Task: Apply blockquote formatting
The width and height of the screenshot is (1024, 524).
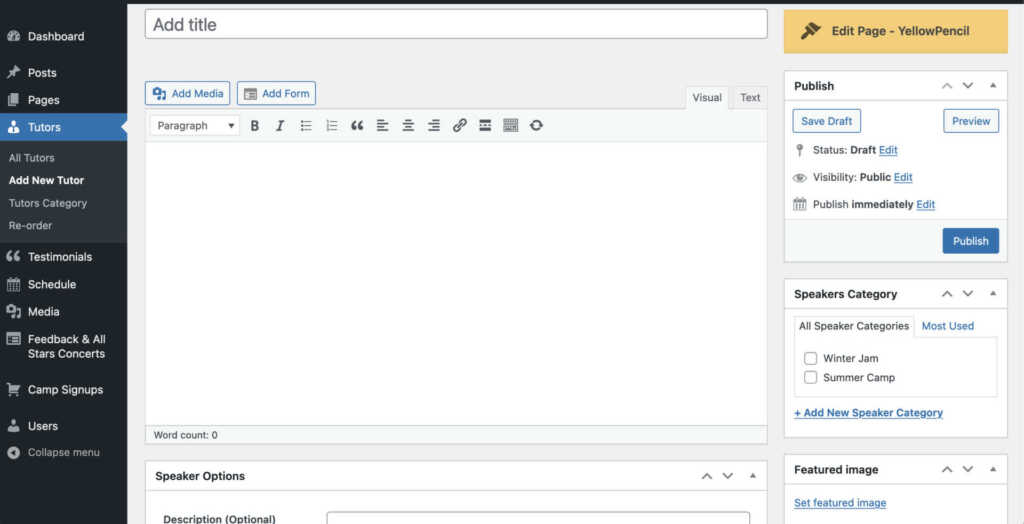Action: click(x=357, y=125)
